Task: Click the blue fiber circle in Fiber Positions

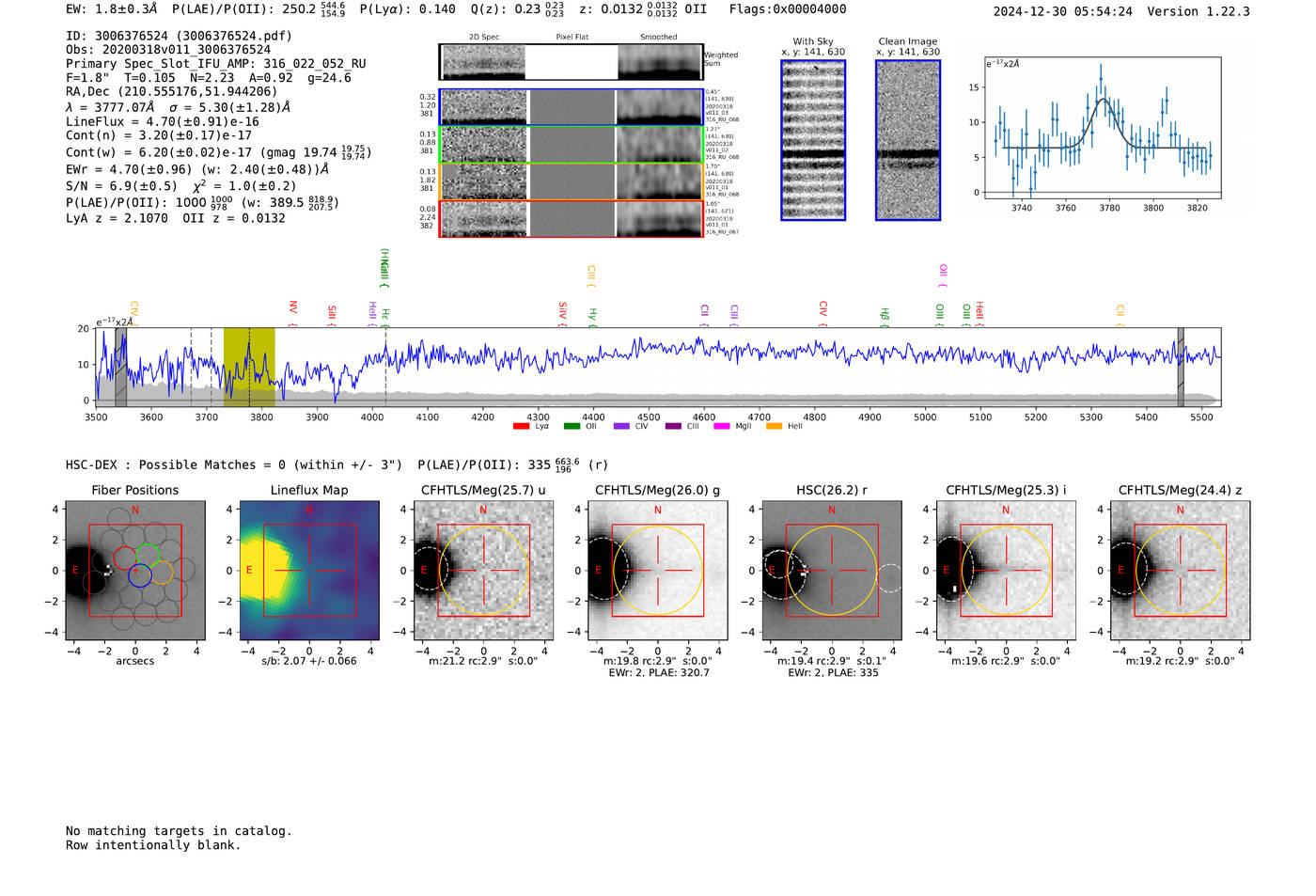Action: point(140,576)
